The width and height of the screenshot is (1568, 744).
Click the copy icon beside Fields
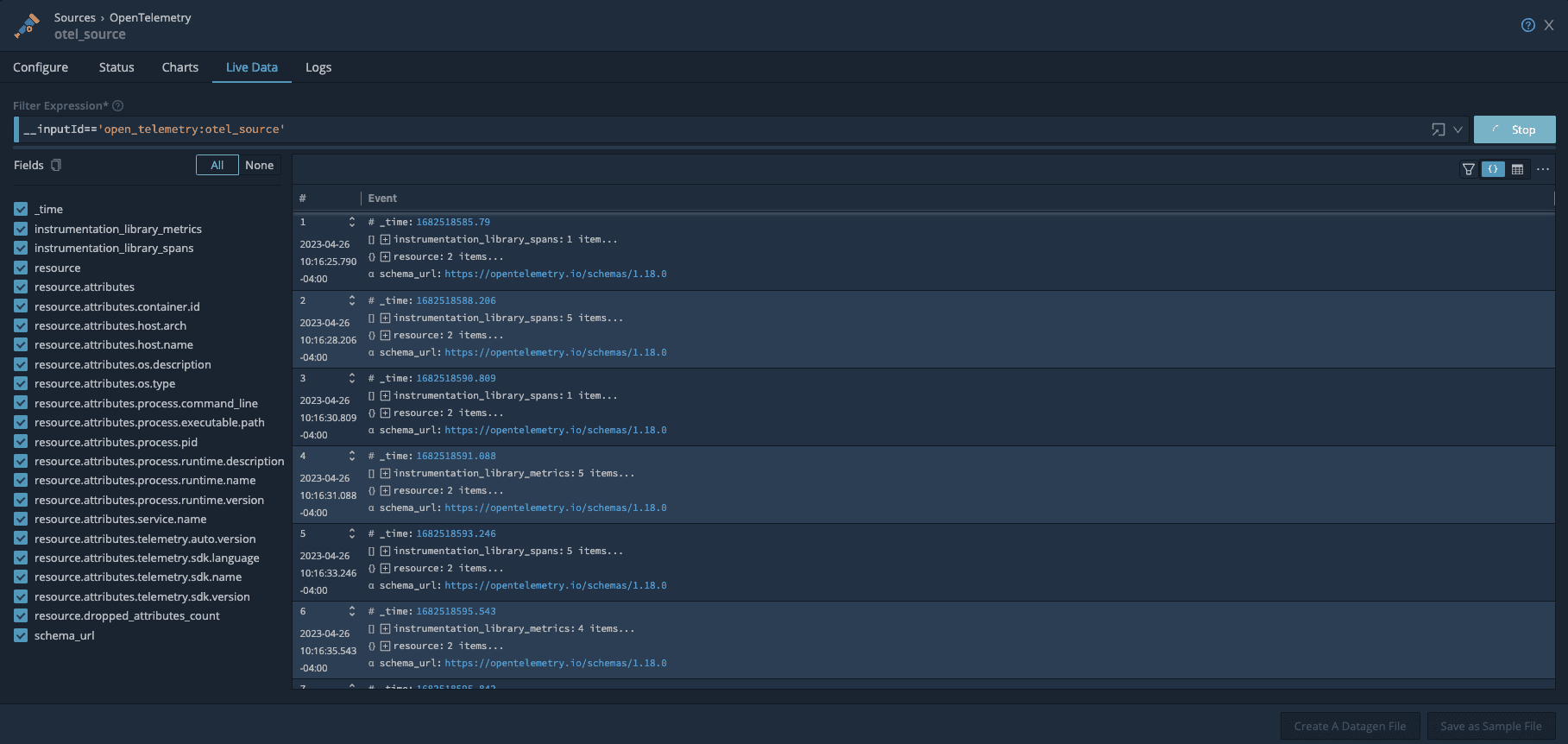56,165
